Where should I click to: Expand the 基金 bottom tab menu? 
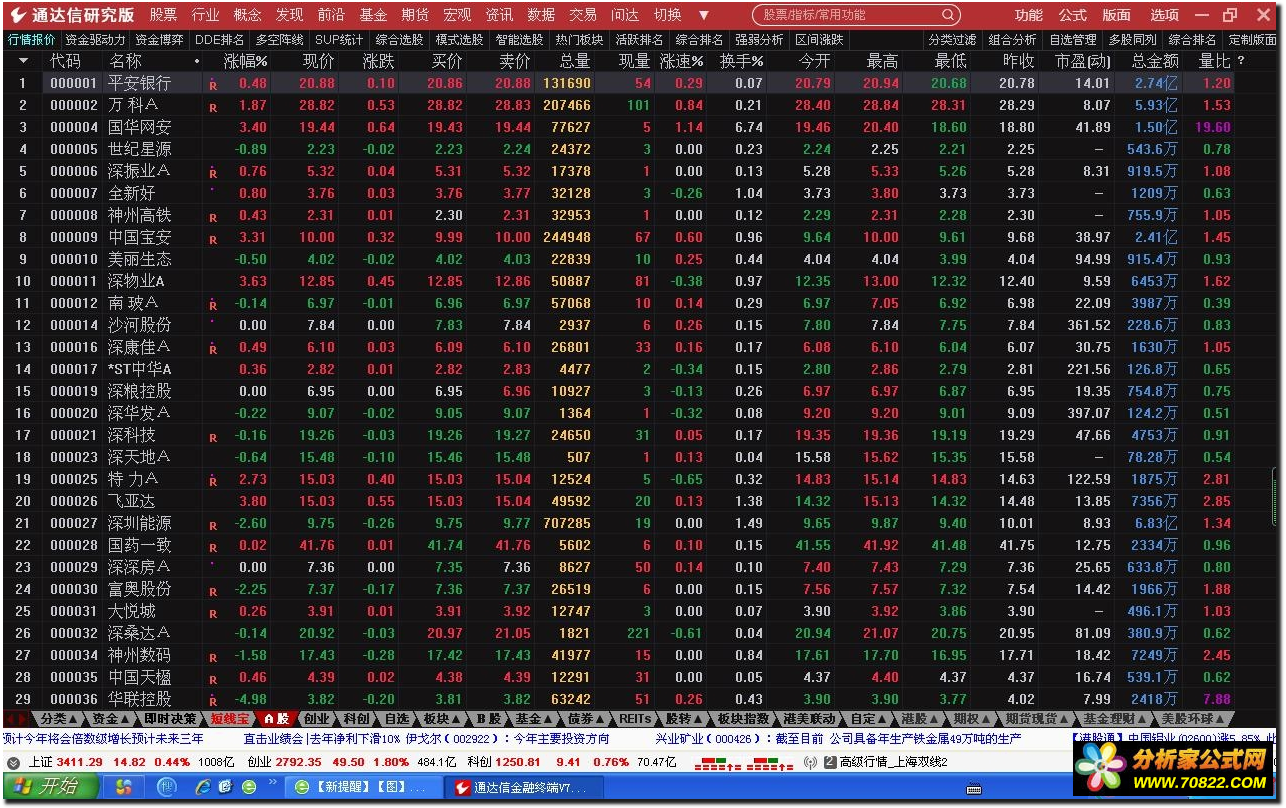point(549,719)
